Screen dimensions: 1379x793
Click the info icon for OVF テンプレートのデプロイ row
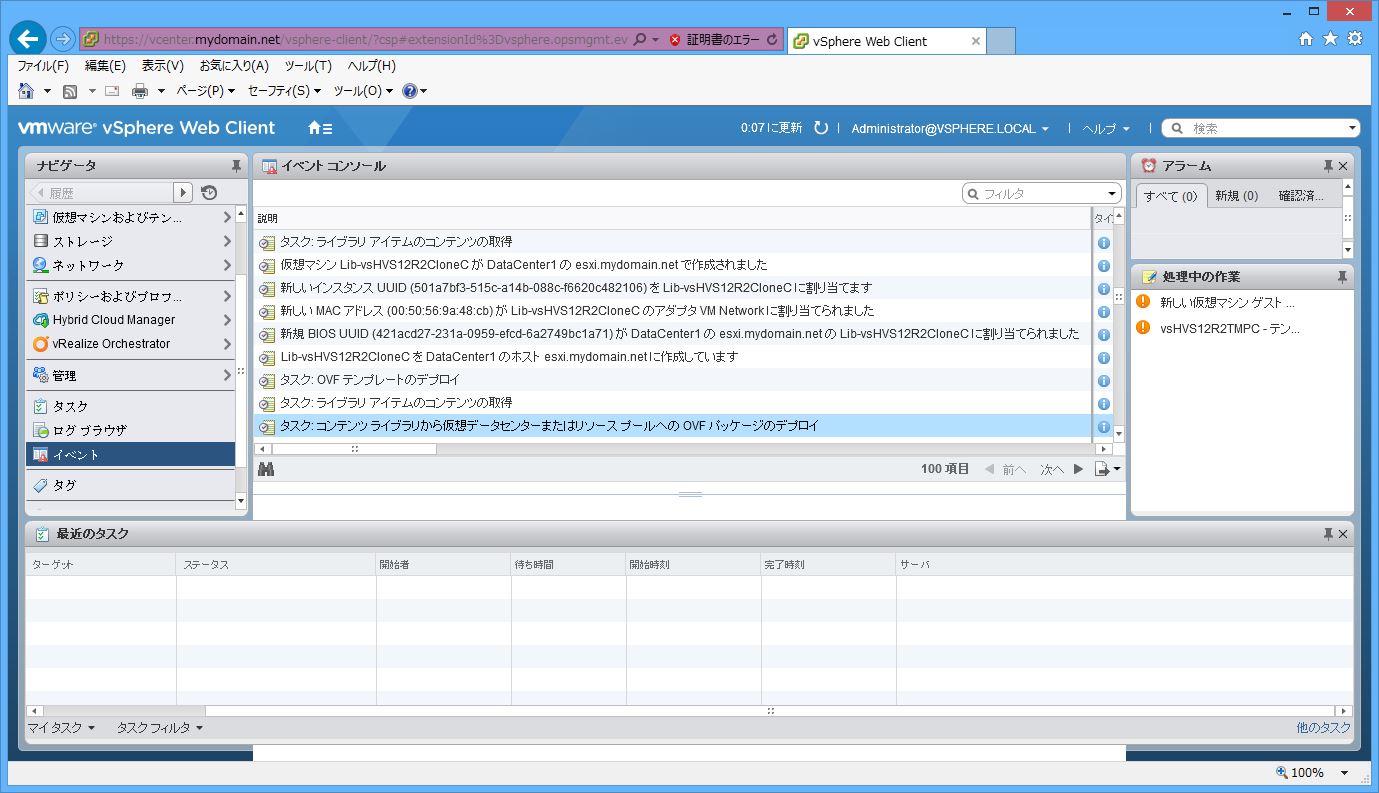click(x=1104, y=381)
